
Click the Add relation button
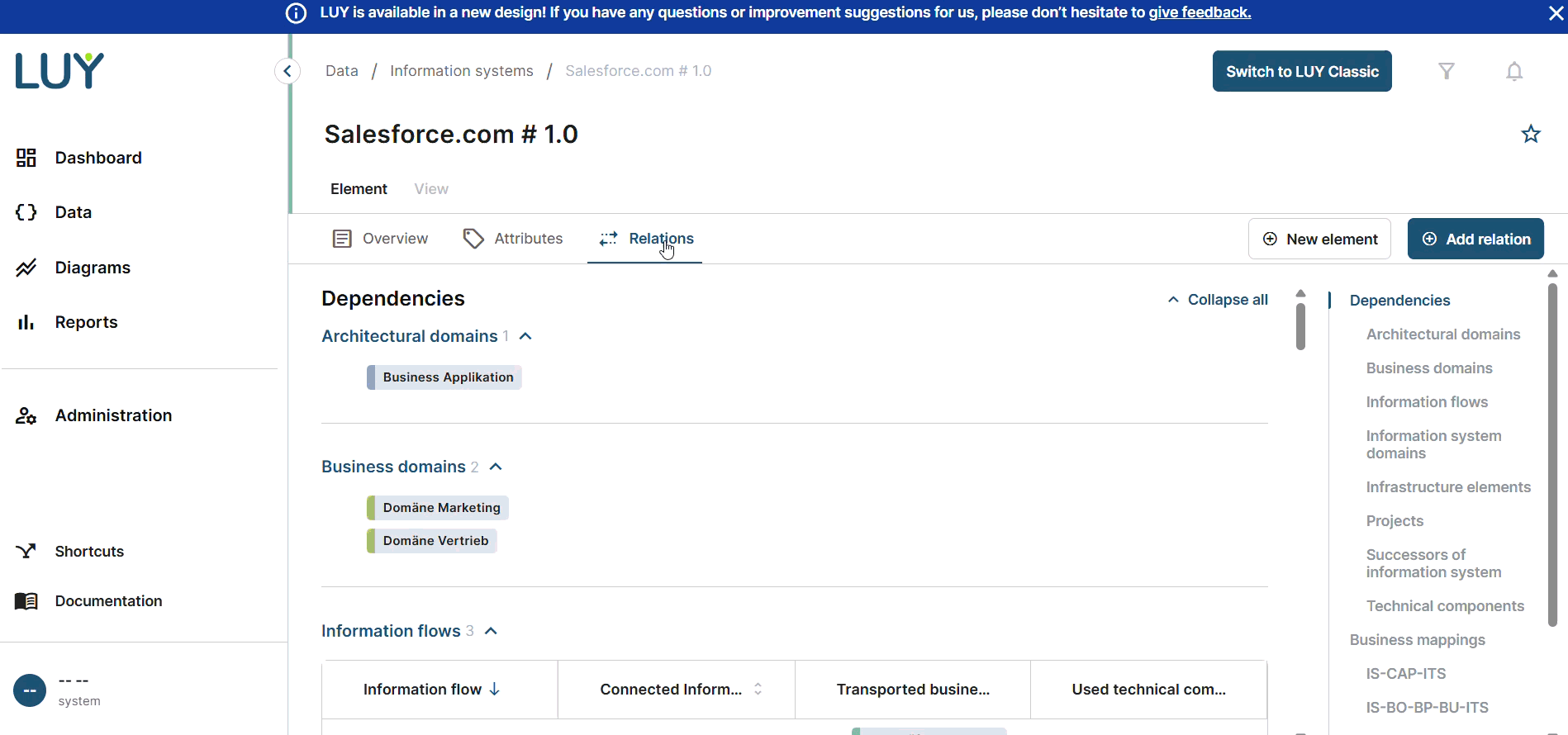1475,239
